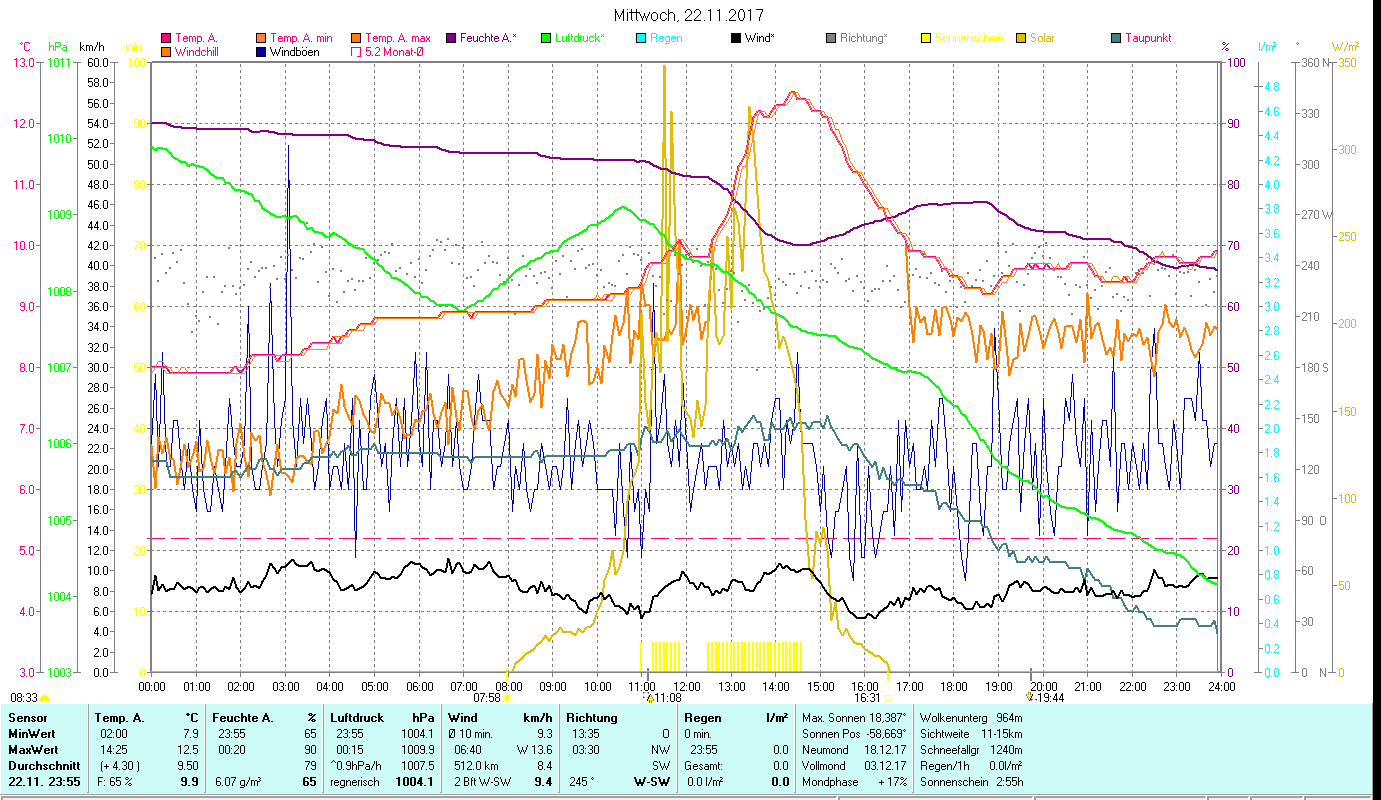Click the 'Schneefallgr 1240m' entry

pos(971,750)
